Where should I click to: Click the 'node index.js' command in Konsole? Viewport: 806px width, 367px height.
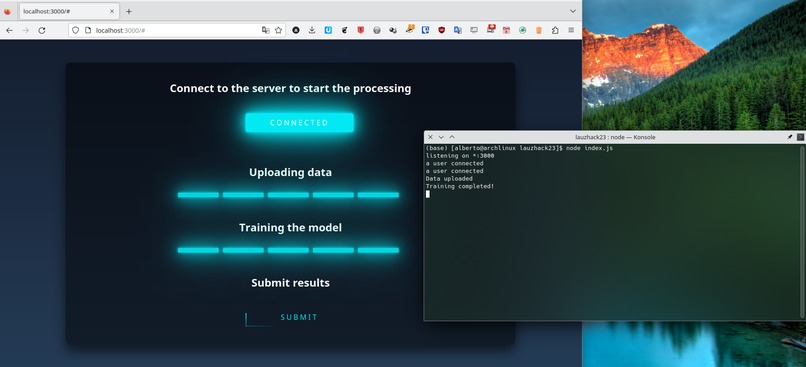pos(589,148)
